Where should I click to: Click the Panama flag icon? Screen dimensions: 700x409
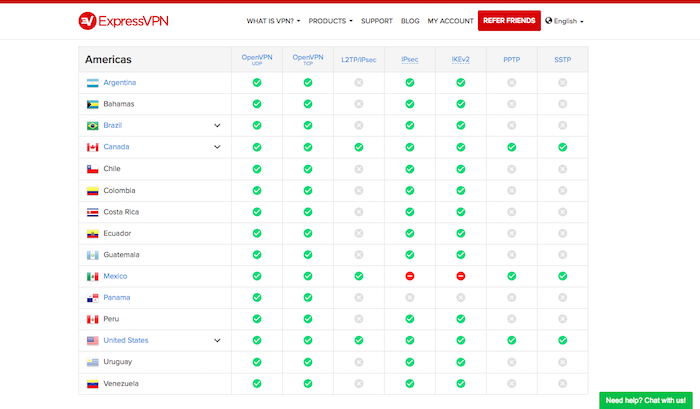(92, 298)
